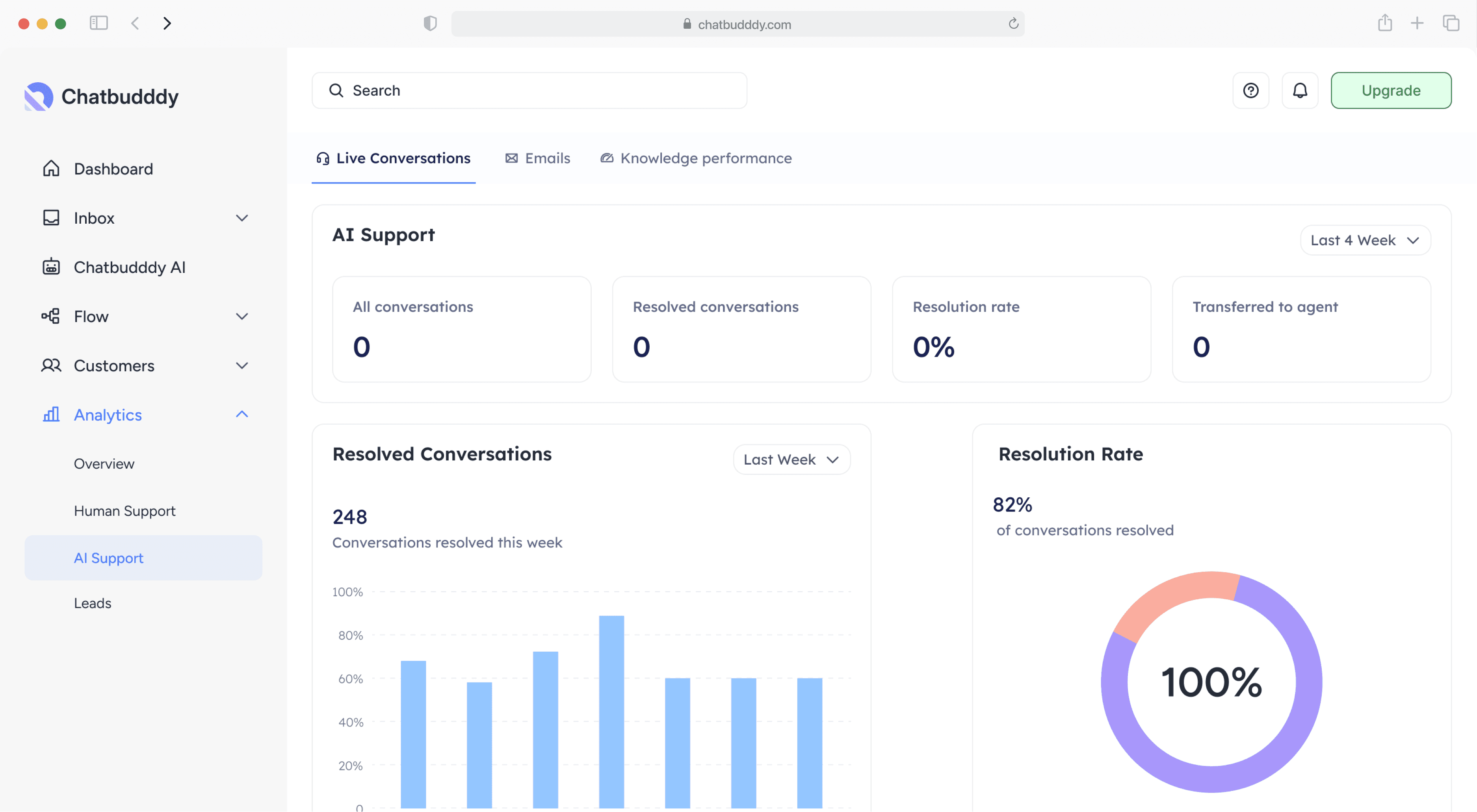Switch to the Emails tab

pos(537,158)
